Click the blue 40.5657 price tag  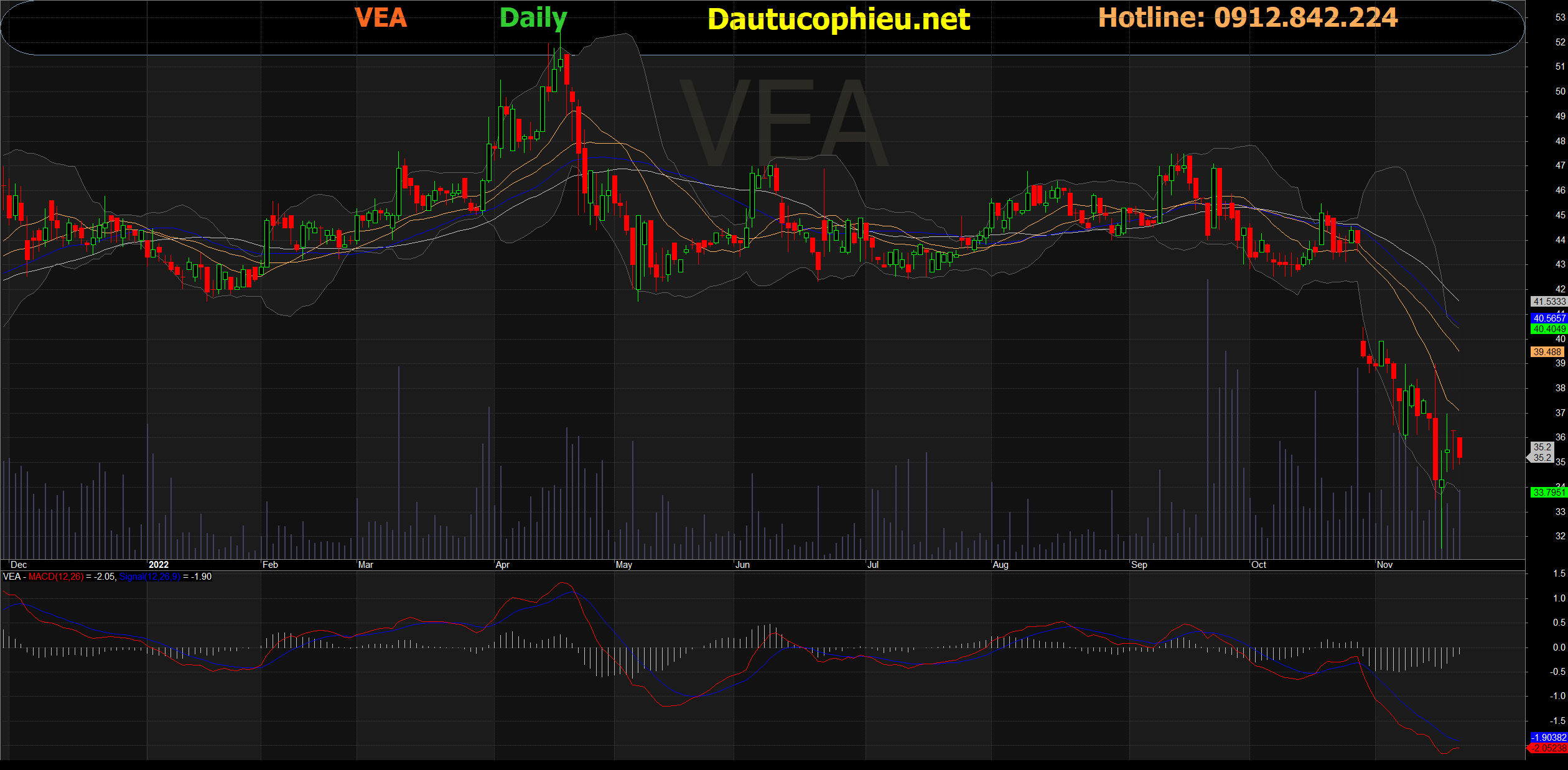tap(1548, 318)
